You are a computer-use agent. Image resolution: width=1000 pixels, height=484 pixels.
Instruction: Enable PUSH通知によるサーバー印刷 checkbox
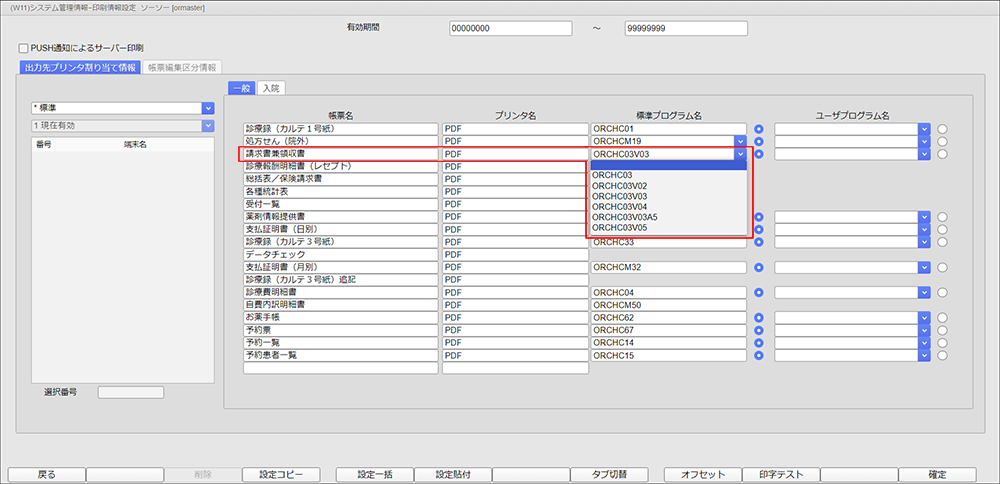tap(24, 48)
